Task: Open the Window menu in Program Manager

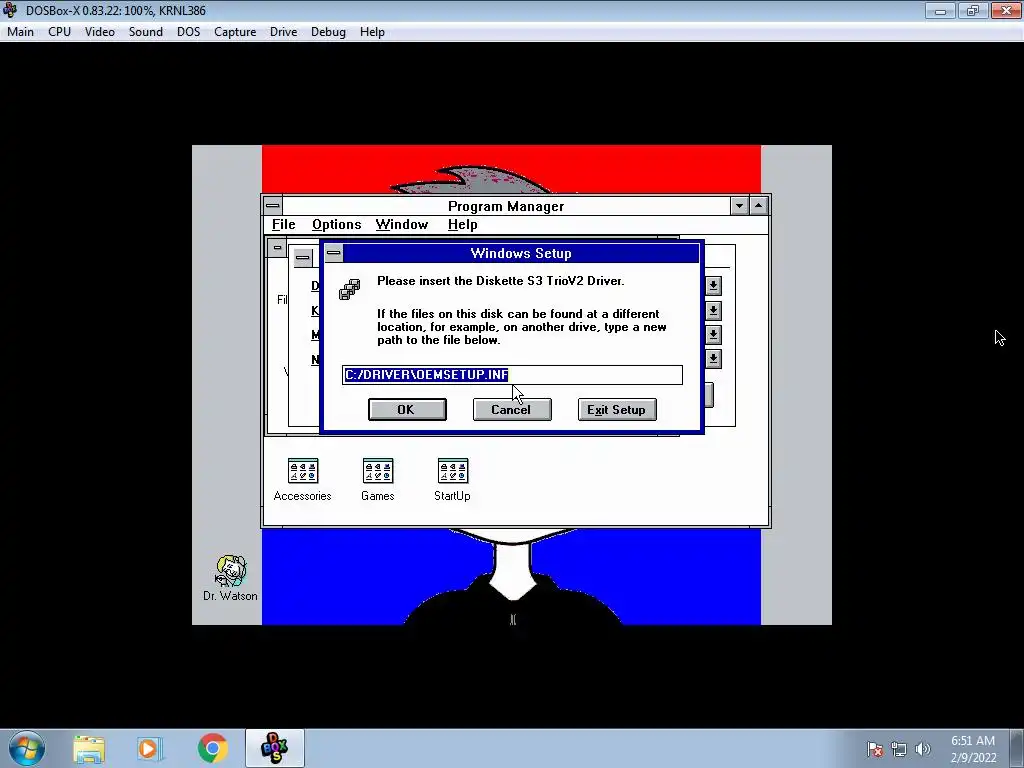Action: coord(402,225)
